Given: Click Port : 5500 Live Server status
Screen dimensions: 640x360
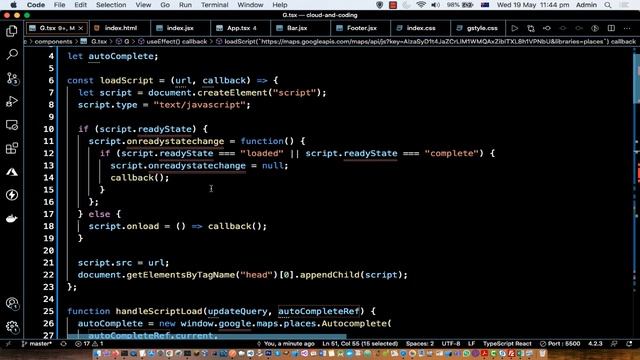Looking at the screenshot, I should pos(560,344).
